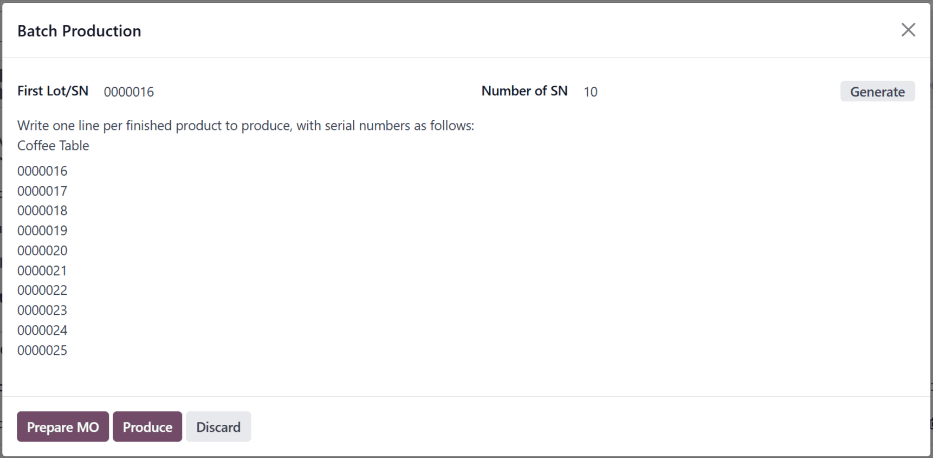Hit the Produce button
Viewport: 933px width, 458px height.
147,427
